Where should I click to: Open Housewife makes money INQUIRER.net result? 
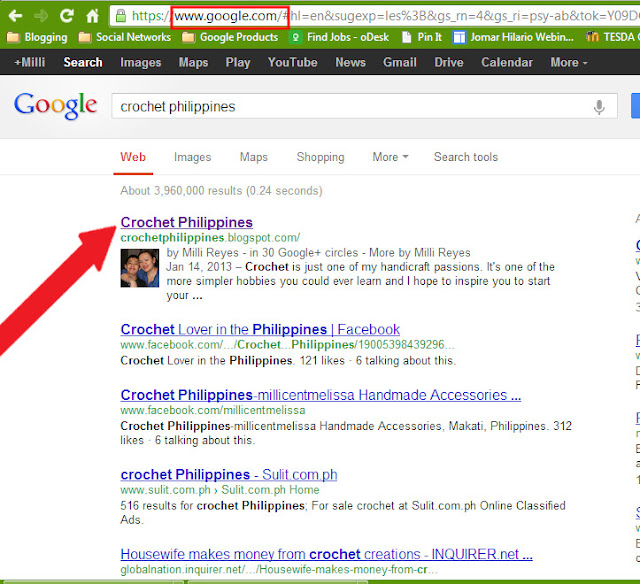coord(327,554)
